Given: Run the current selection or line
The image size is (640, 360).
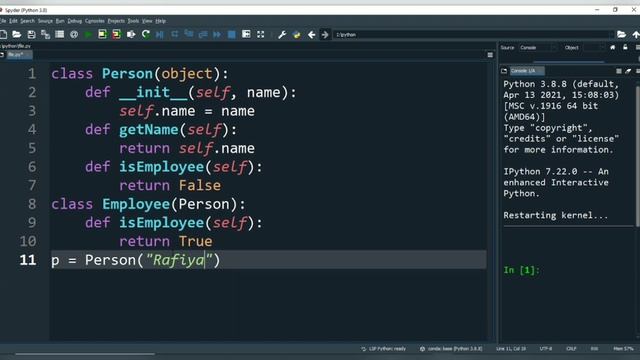Looking at the screenshot, I should [131, 35].
